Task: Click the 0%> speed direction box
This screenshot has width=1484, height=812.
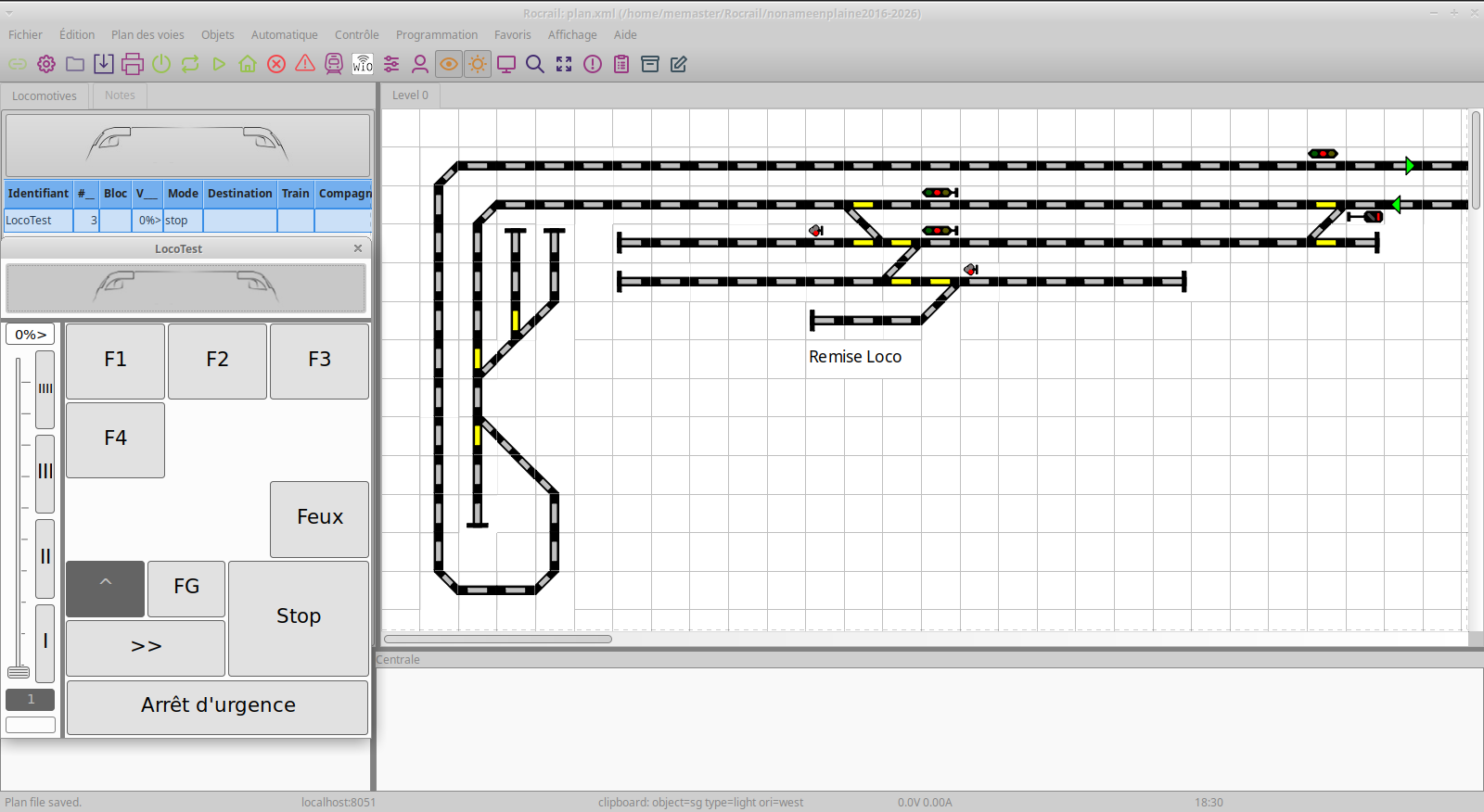Action: click(31, 335)
